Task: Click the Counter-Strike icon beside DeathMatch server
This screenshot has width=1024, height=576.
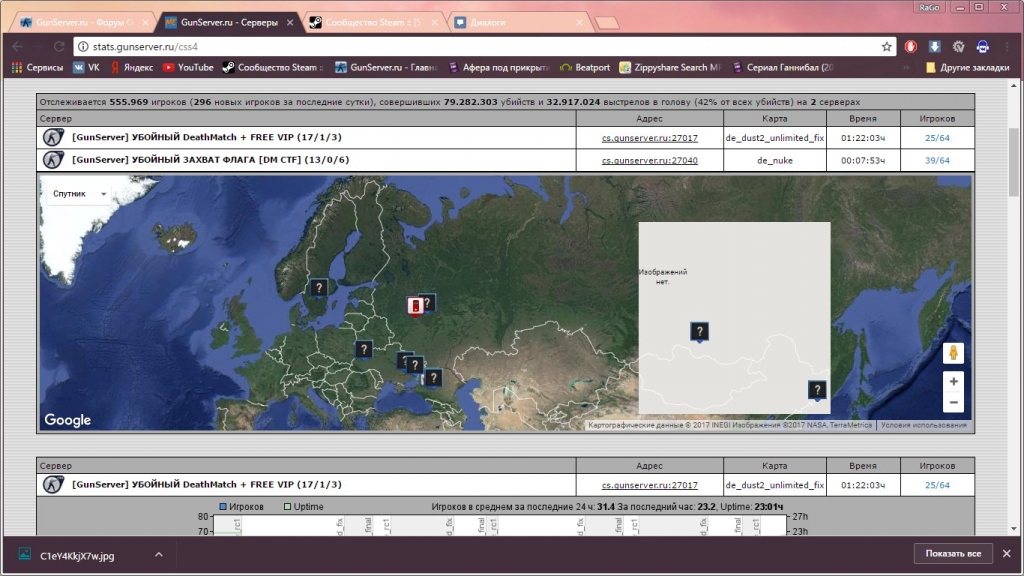Action: 52,137
